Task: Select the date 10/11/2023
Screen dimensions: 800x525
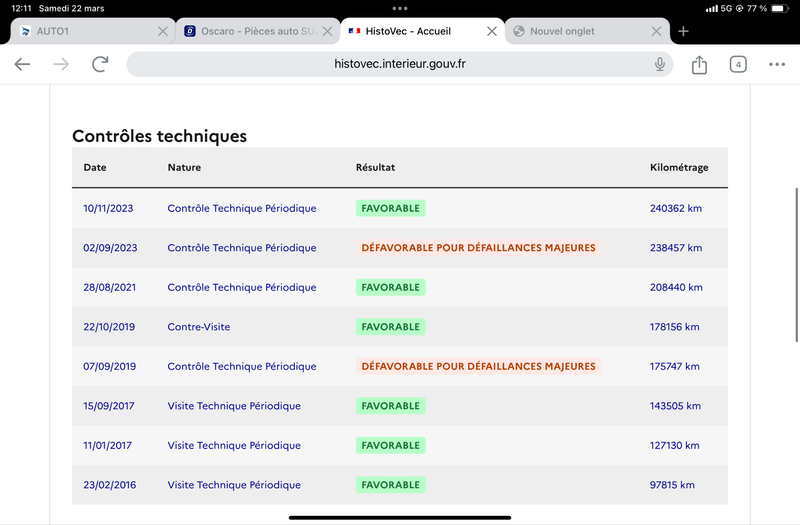Action: 108,208
